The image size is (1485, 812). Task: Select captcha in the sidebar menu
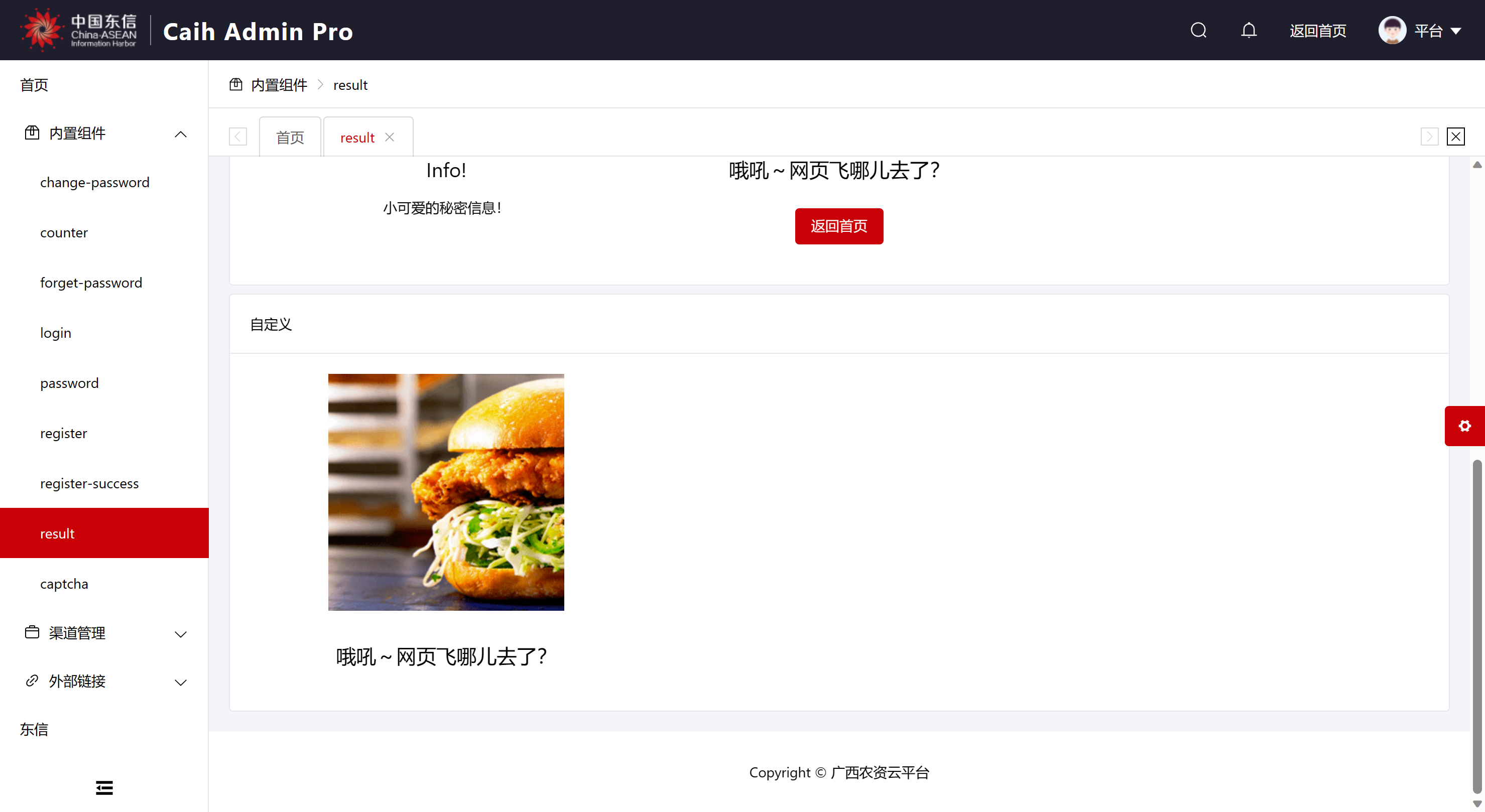(64, 584)
